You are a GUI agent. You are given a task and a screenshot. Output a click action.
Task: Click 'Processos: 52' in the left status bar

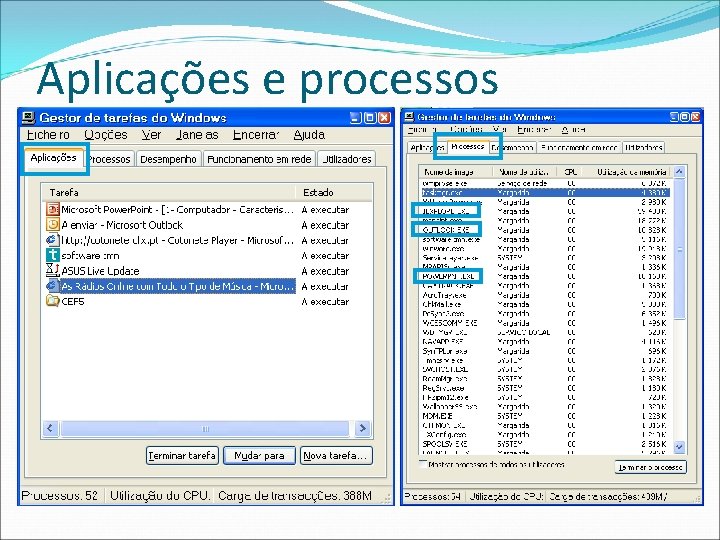point(60,495)
